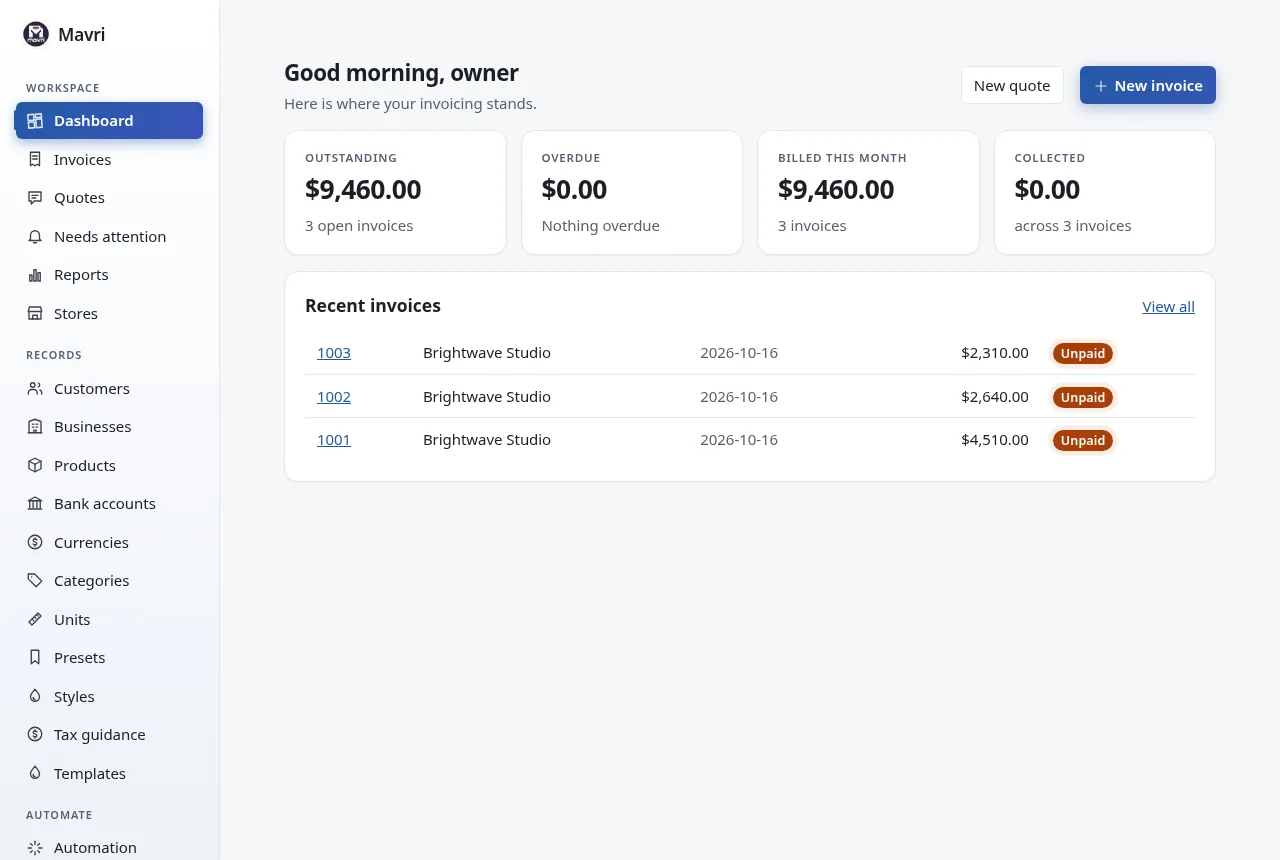This screenshot has width=1280, height=860.
Task: Click the Needs attention bell icon
Action: (x=35, y=237)
